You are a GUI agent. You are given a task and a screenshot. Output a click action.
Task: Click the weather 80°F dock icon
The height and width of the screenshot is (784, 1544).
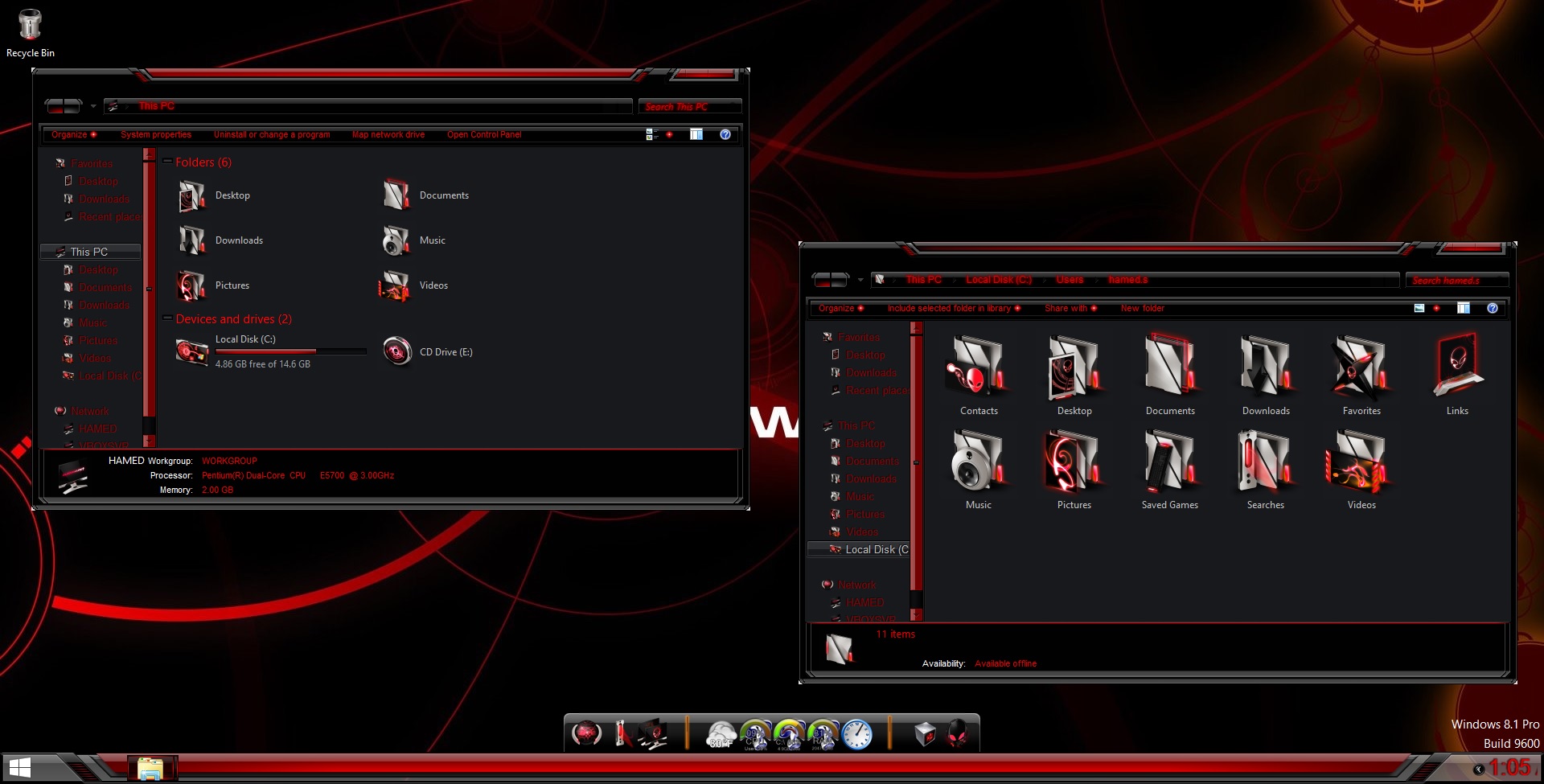721,734
